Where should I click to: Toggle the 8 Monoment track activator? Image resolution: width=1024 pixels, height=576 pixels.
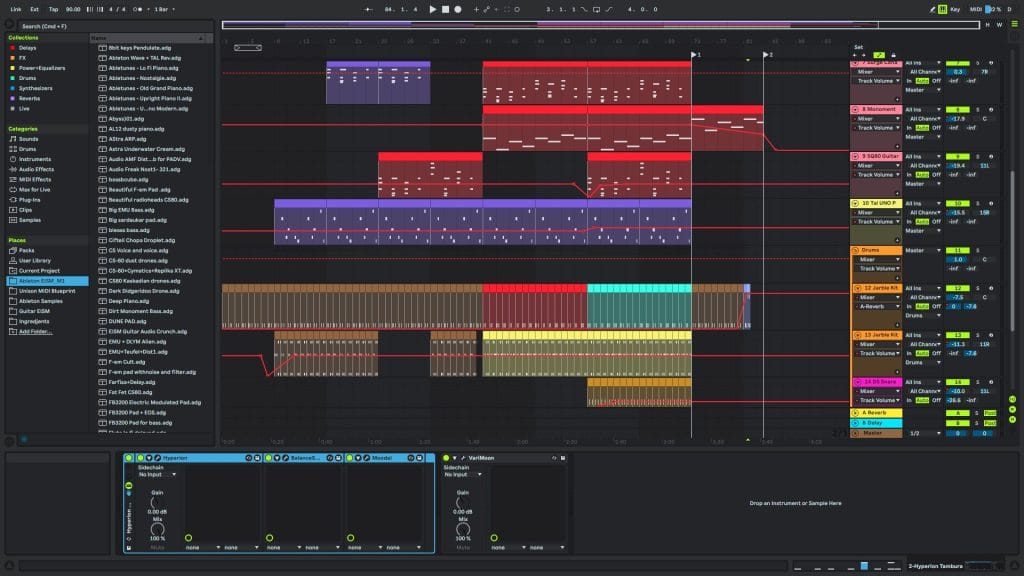pyautogui.click(x=958, y=109)
